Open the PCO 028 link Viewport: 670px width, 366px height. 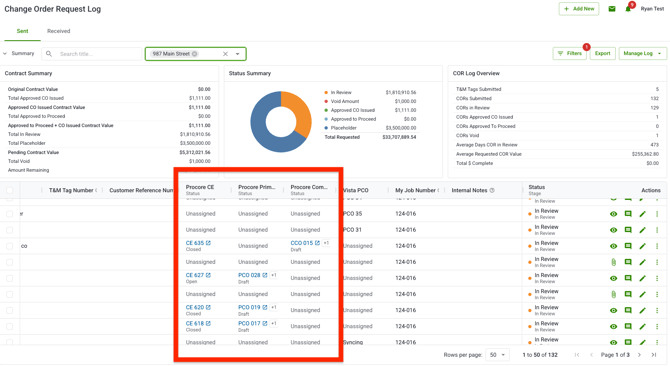[x=249, y=275]
